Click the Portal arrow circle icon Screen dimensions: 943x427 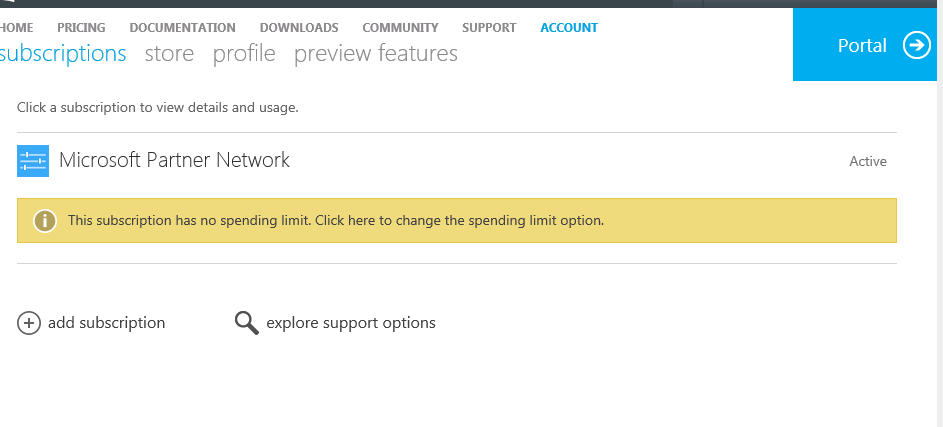[x=916, y=45]
